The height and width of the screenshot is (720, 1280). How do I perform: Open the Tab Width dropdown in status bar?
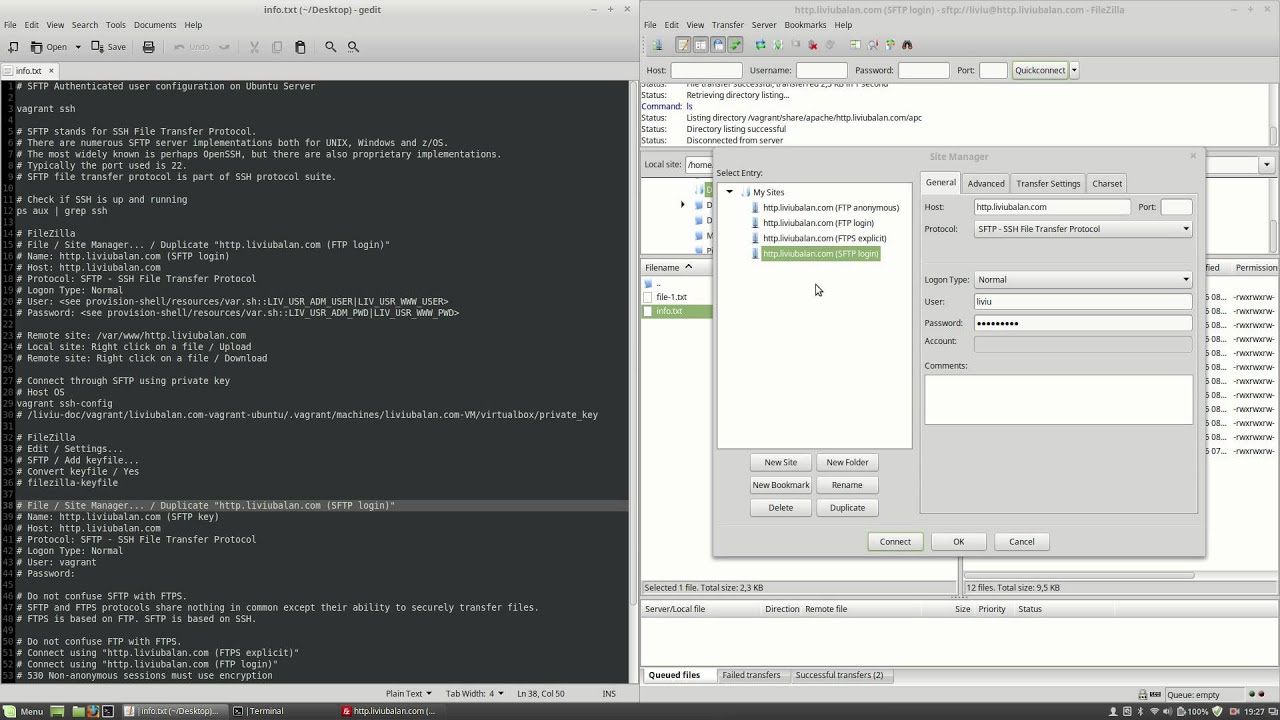pyautogui.click(x=474, y=693)
